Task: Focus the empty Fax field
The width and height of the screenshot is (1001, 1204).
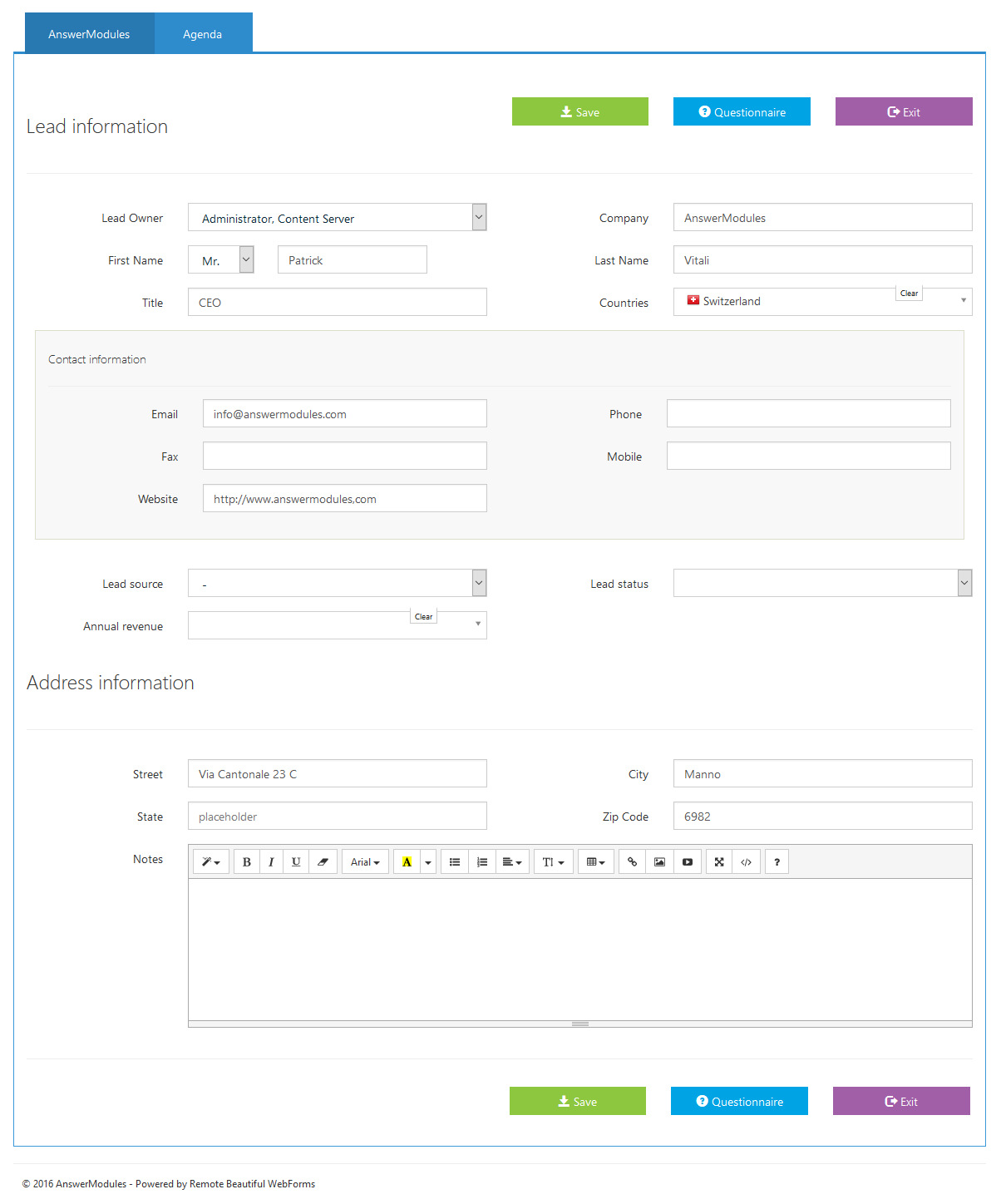Action: [x=345, y=456]
